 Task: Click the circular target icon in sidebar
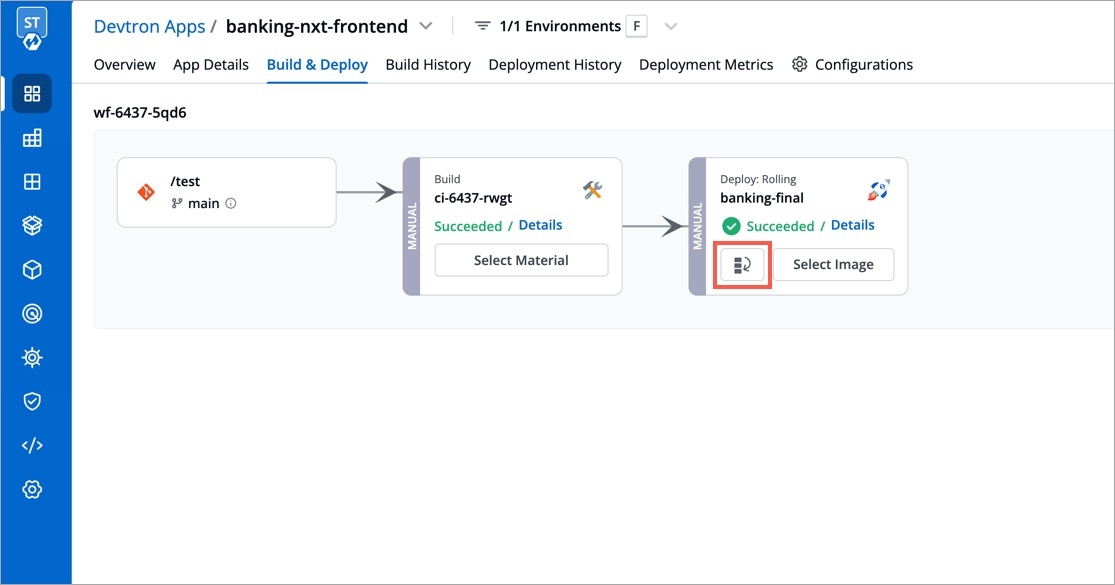(32, 313)
